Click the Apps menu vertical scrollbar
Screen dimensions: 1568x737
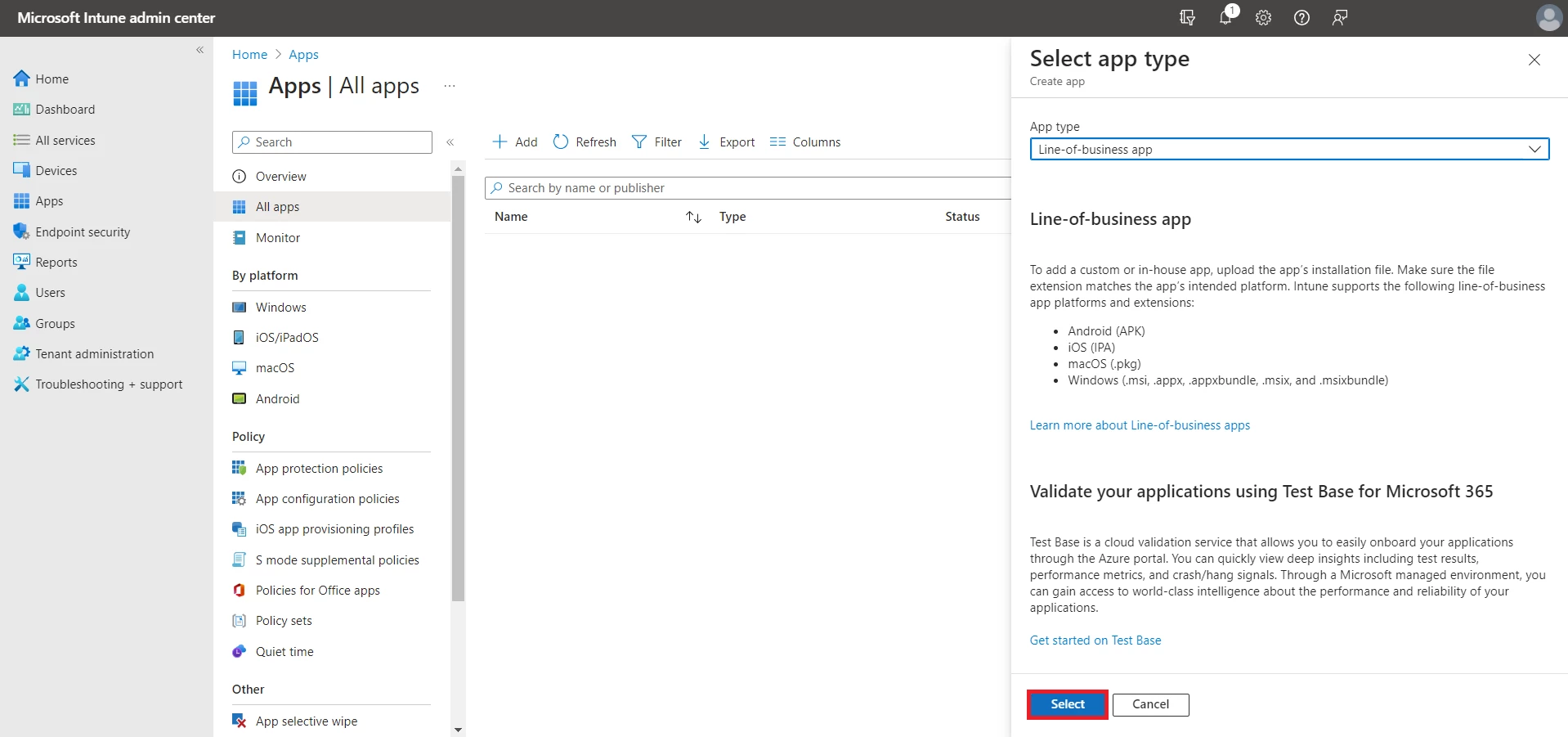click(x=458, y=389)
